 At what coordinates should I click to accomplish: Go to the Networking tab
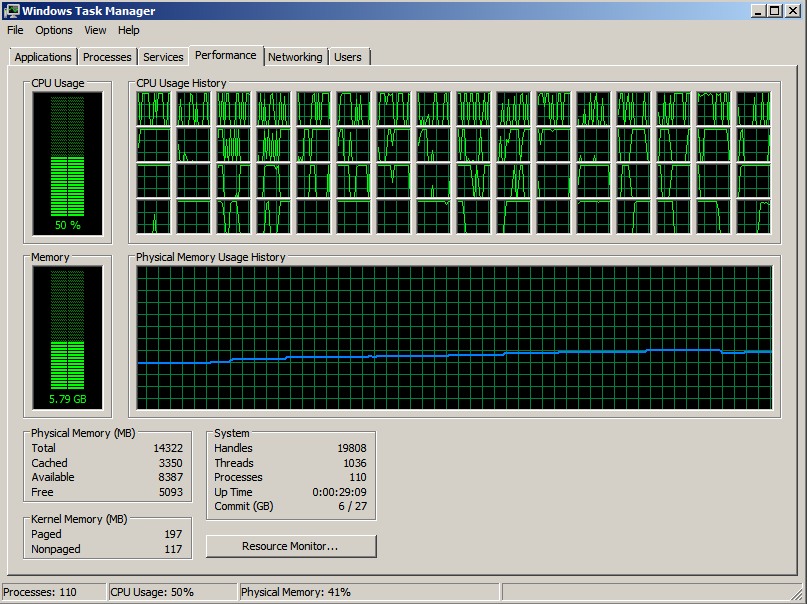tap(295, 57)
